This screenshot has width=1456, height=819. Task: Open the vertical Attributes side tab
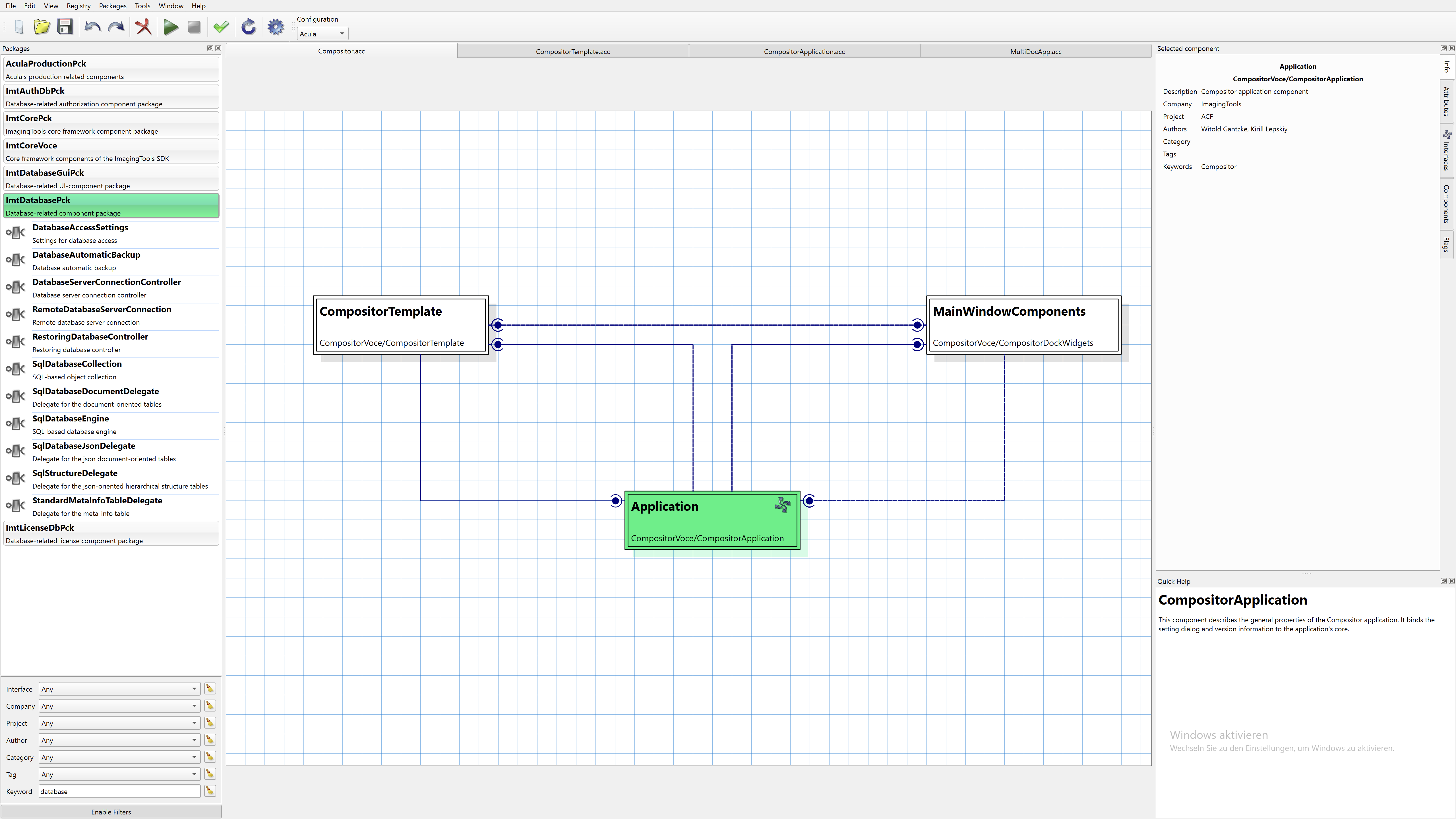[1446, 101]
